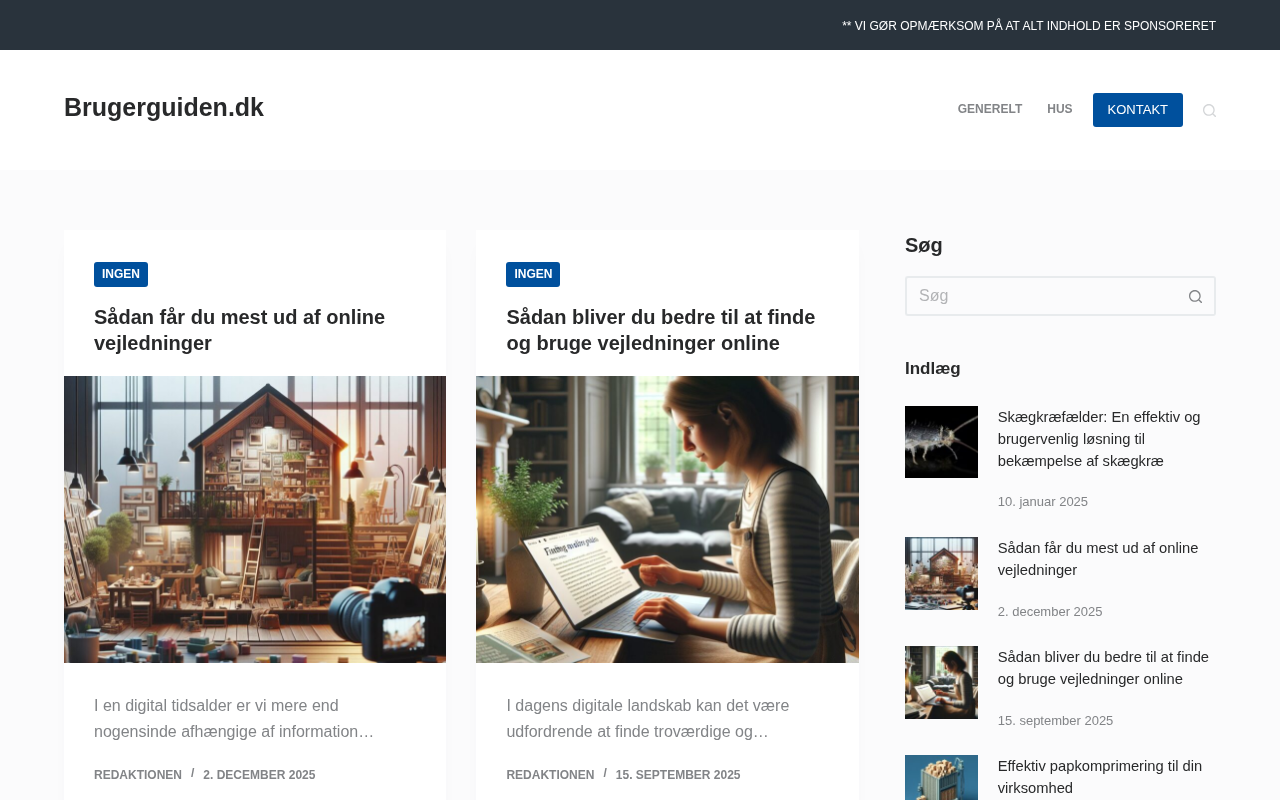
Task: Open Redaktionen author link dated 15. September 2025
Action: pyautogui.click(x=550, y=775)
